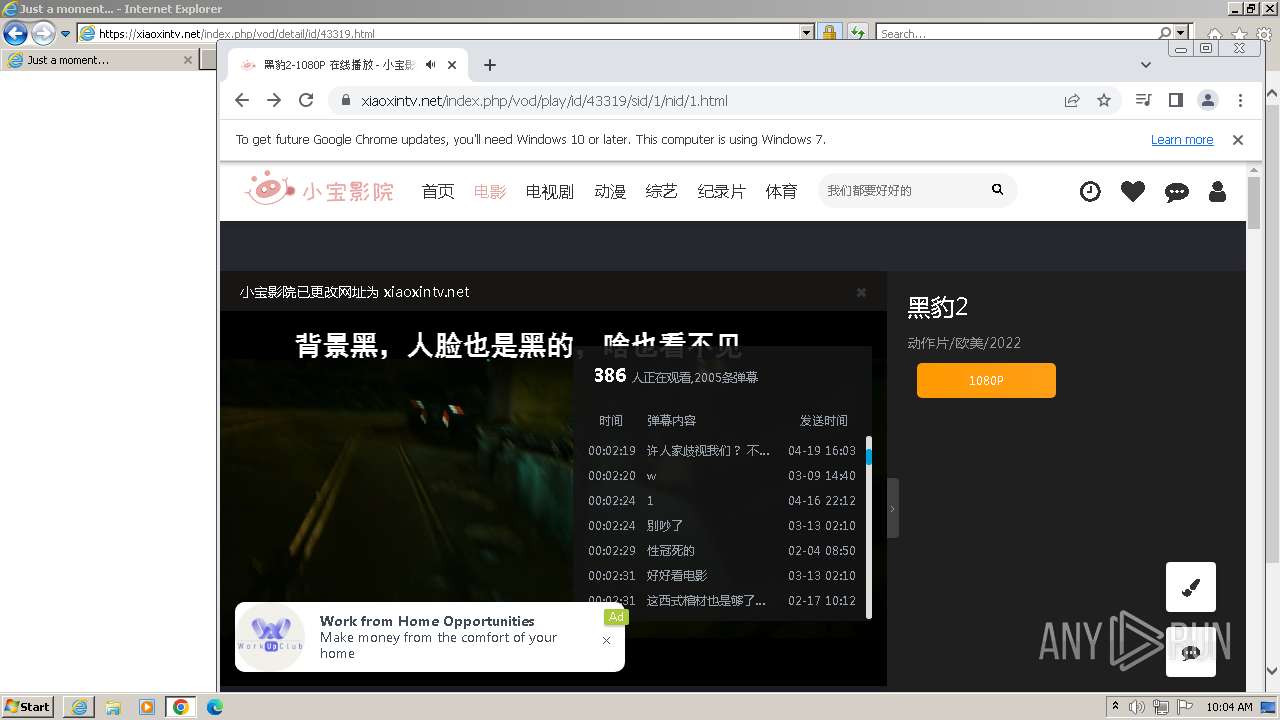
Task: Mute the Chrome tab audio icon
Action: click(x=430, y=65)
